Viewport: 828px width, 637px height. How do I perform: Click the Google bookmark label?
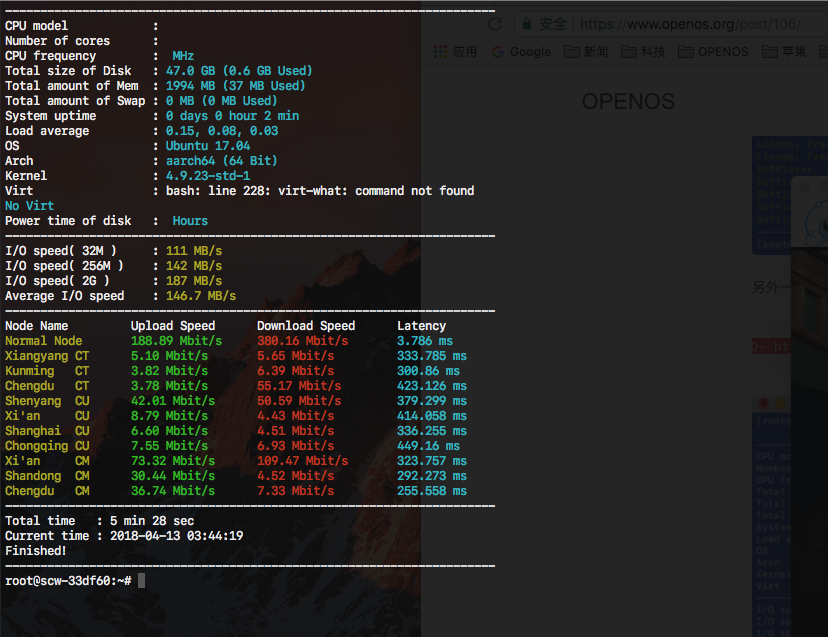tap(530, 52)
